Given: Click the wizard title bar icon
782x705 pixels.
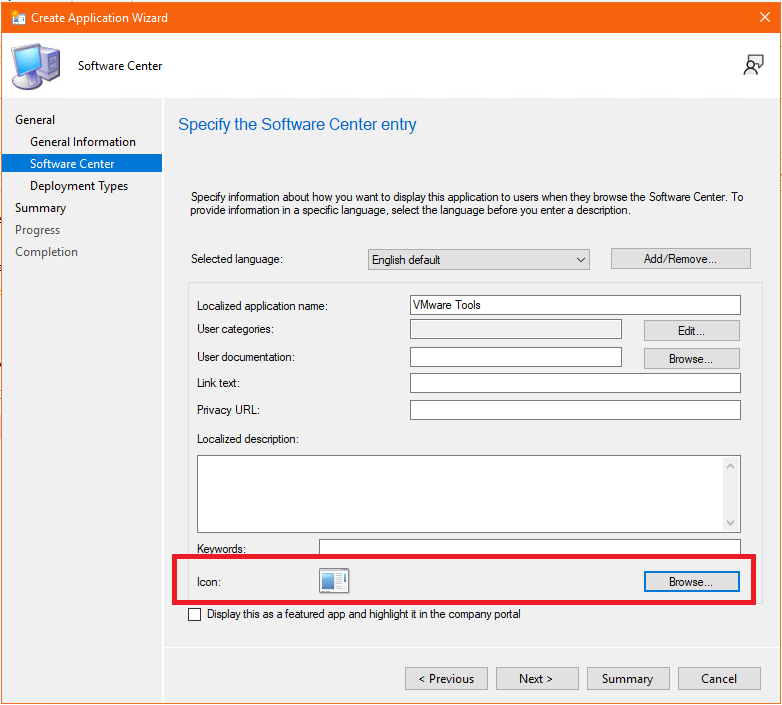Looking at the screenshot, I should [17, 17].
